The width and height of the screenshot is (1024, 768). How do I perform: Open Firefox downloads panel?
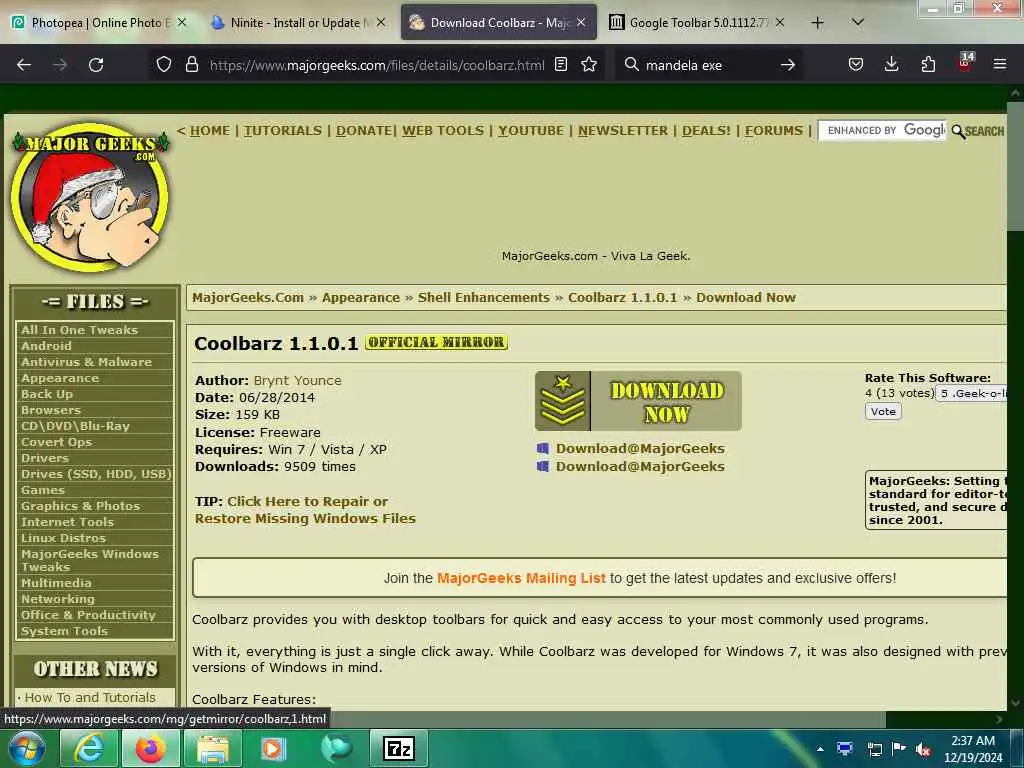[x=891, y=65]
